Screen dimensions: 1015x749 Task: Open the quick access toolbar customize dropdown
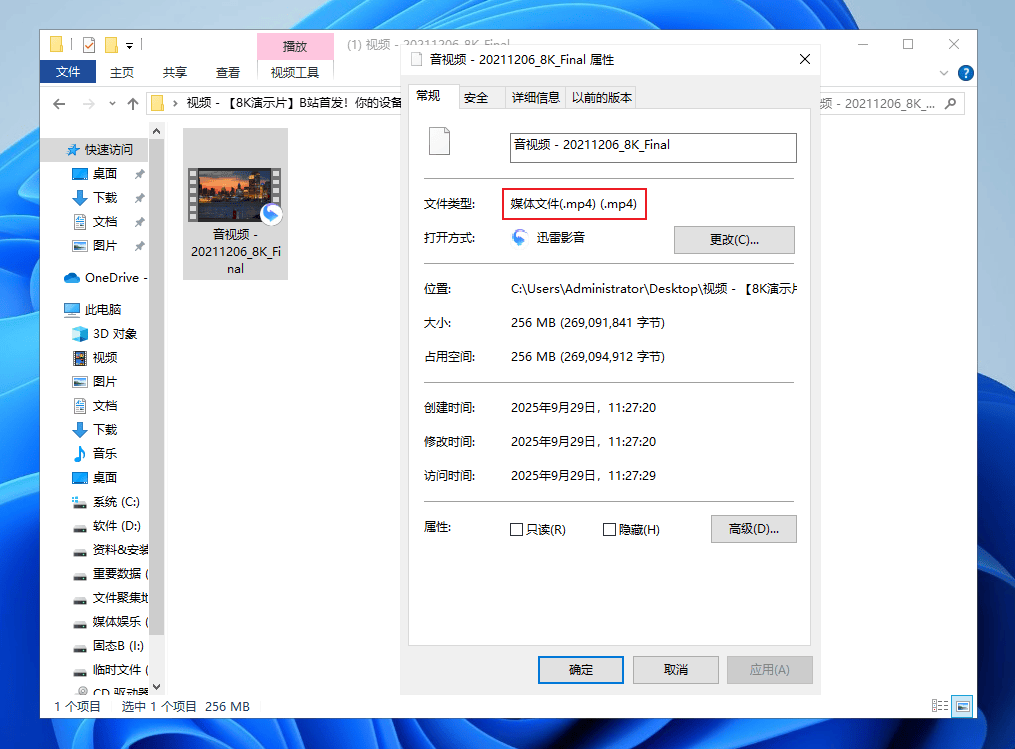coord(130,46)
